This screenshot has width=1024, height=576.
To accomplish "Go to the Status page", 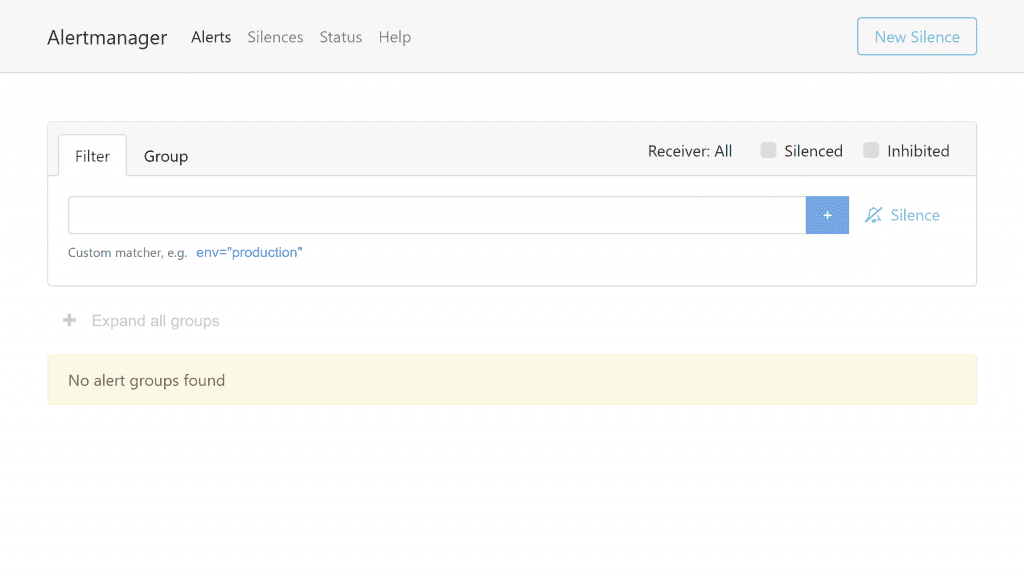I will (340, 37).
